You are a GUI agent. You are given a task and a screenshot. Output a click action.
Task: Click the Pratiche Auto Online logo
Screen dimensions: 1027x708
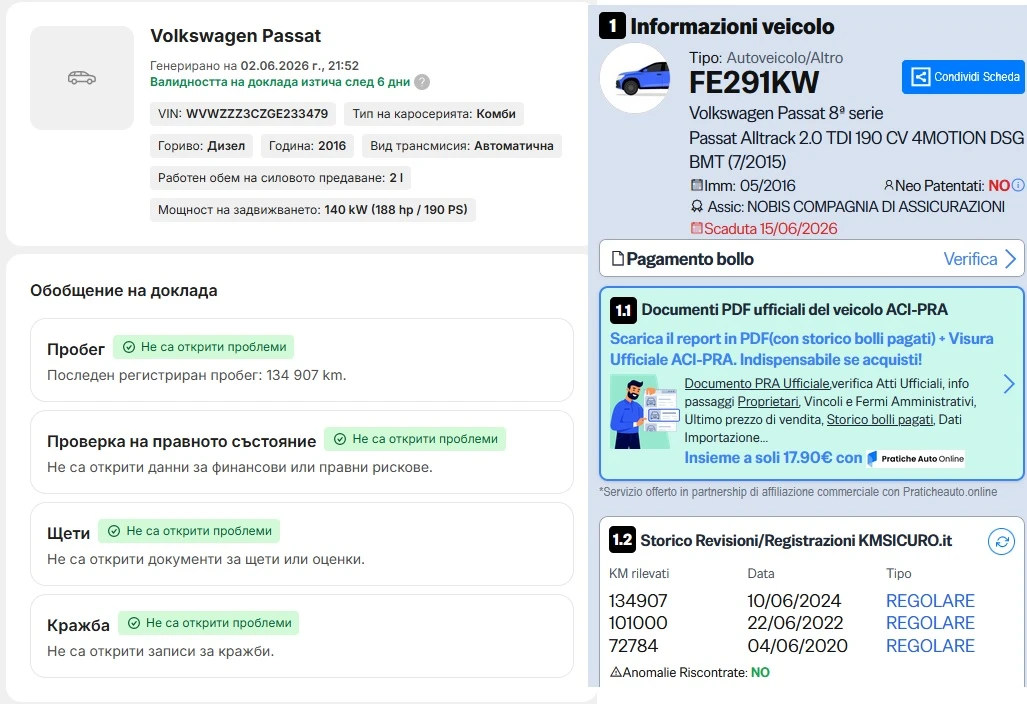tap(916, 458)
